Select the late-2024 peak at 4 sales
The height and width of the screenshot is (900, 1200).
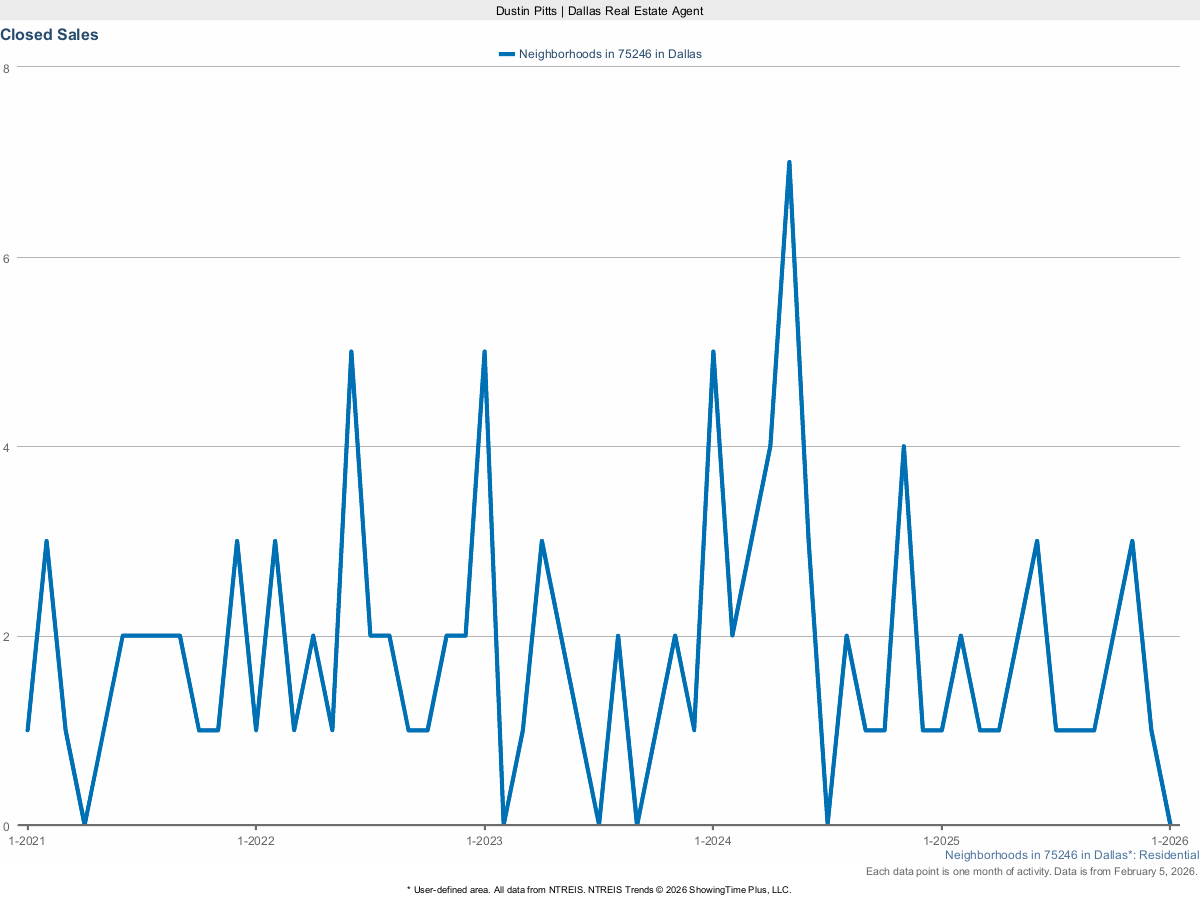[903, 447]
